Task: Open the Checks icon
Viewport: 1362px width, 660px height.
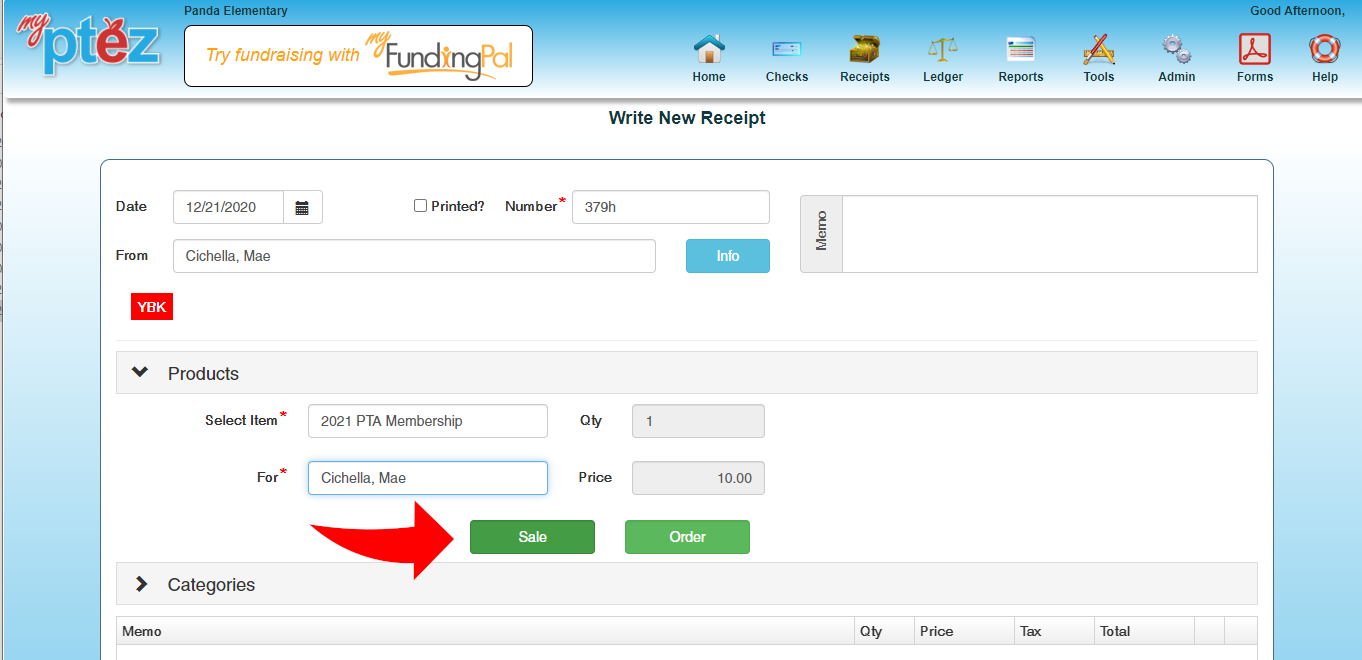Action: pyautogui.click(x=787, y=49)
